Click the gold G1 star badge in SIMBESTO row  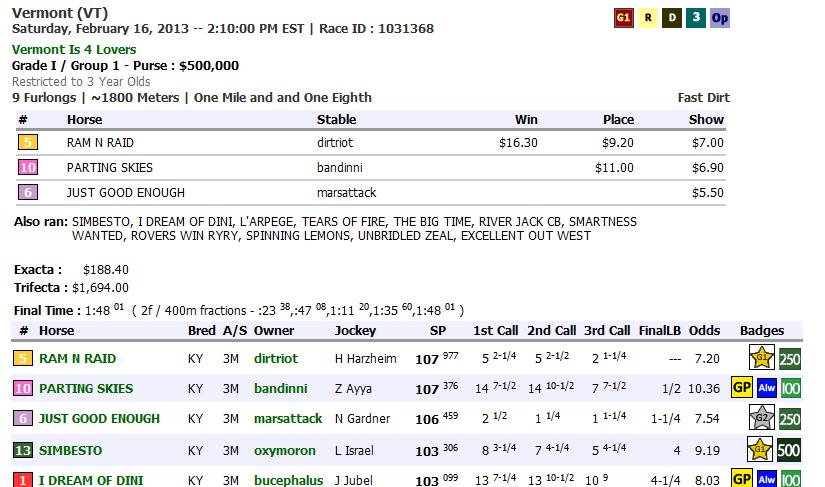click(x=762, y=449)
